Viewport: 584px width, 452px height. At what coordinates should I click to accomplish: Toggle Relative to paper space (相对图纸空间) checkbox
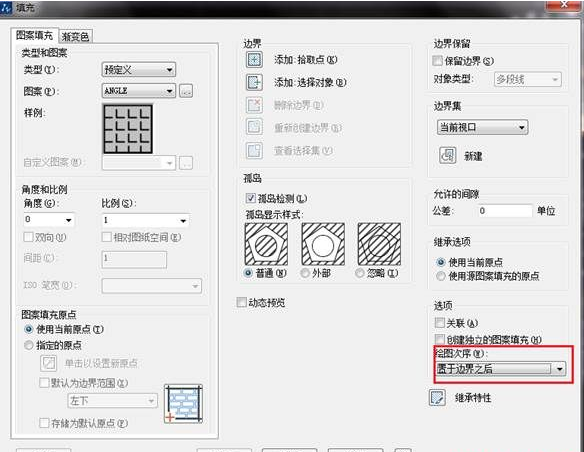point(107,237)
